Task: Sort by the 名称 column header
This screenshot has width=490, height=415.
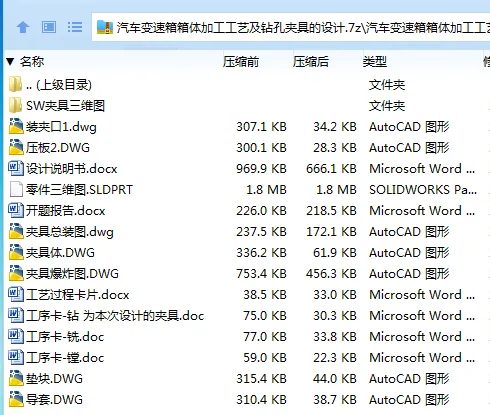Action: [32, 62]
